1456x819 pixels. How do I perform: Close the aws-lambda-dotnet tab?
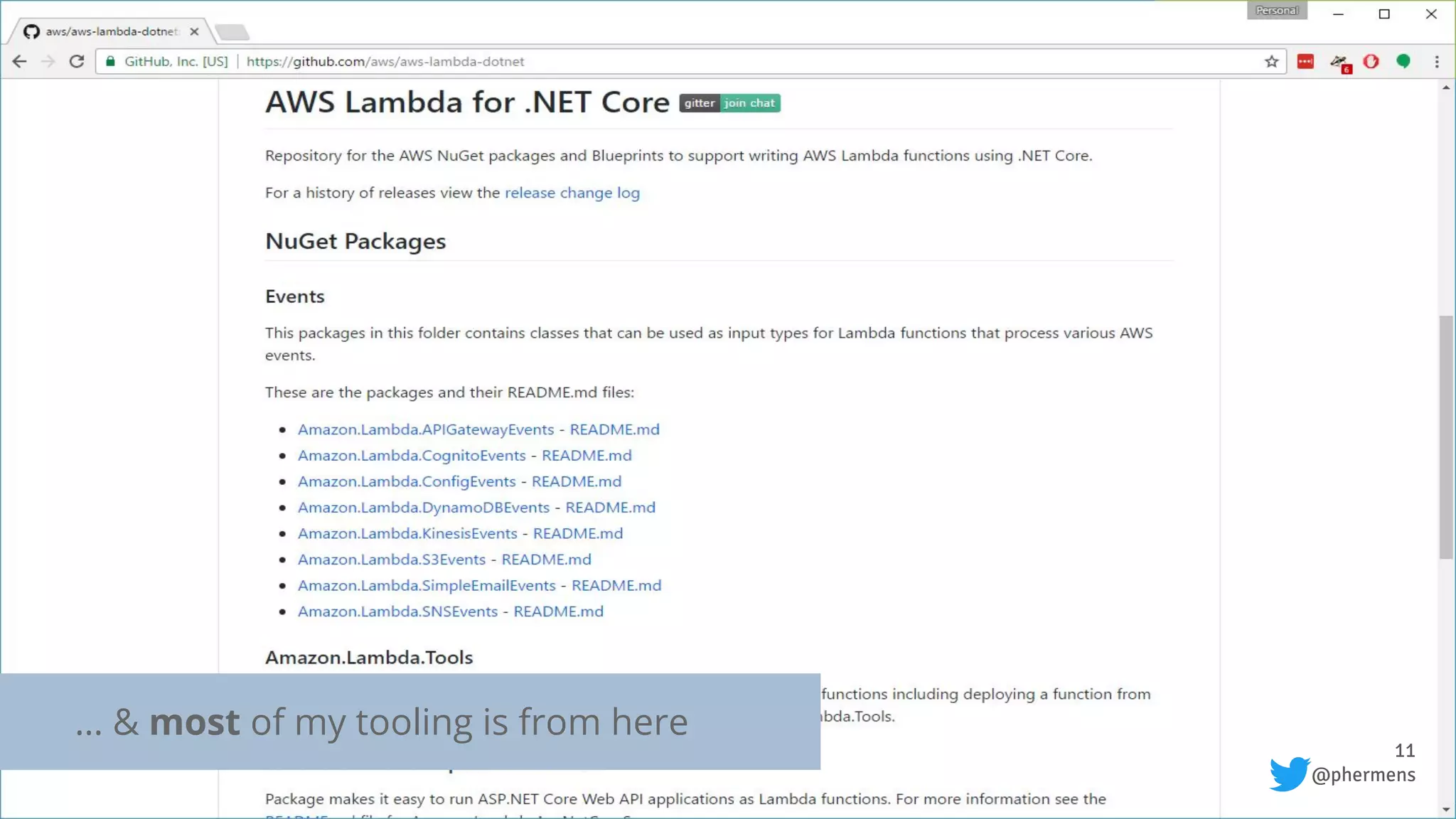[194, 31]
